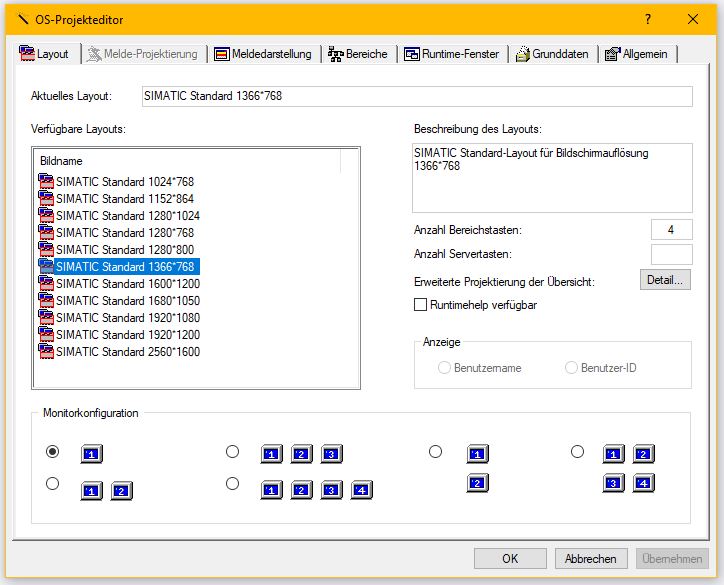Open the Layout tab
This screenshot has height=585, width=724.
(44, 54)
